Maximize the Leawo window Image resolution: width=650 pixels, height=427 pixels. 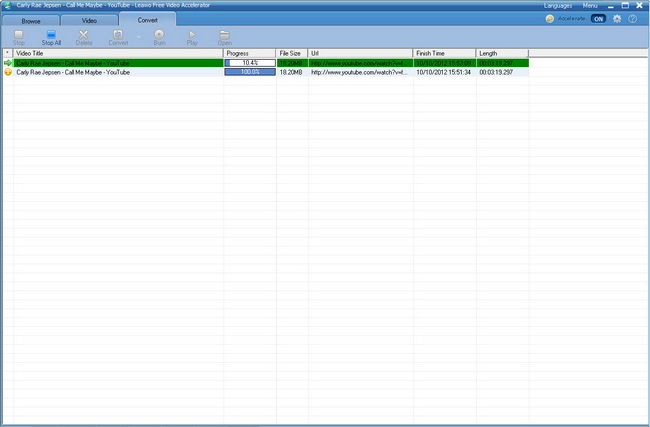pyautogui.click(x=625, y=6)
